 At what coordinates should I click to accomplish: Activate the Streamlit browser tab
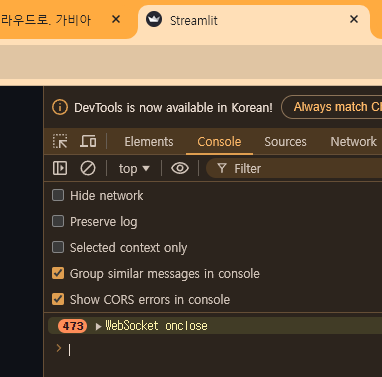pyautogui.click(x=253, y=21)
